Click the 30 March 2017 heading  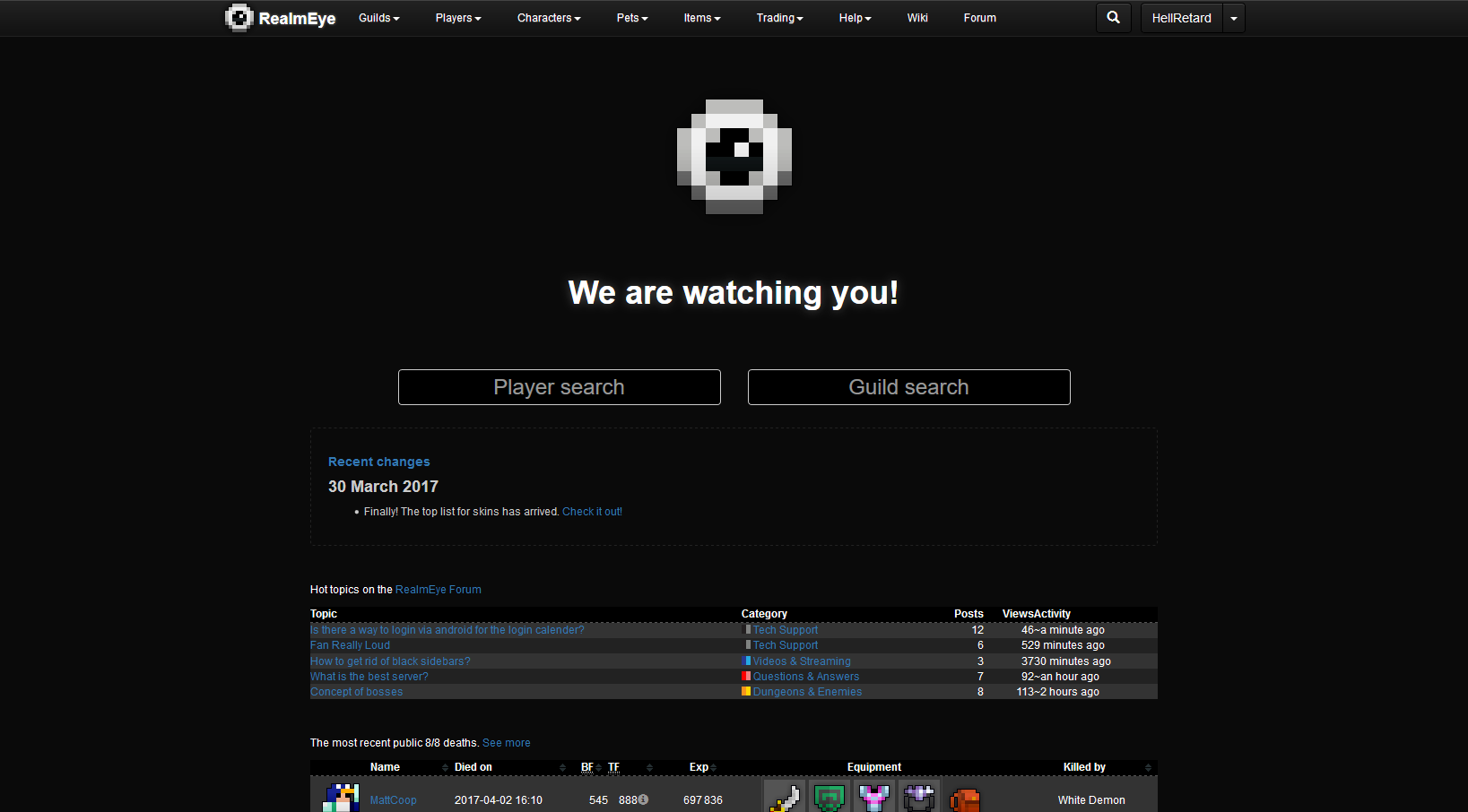[x=383, y=487]
